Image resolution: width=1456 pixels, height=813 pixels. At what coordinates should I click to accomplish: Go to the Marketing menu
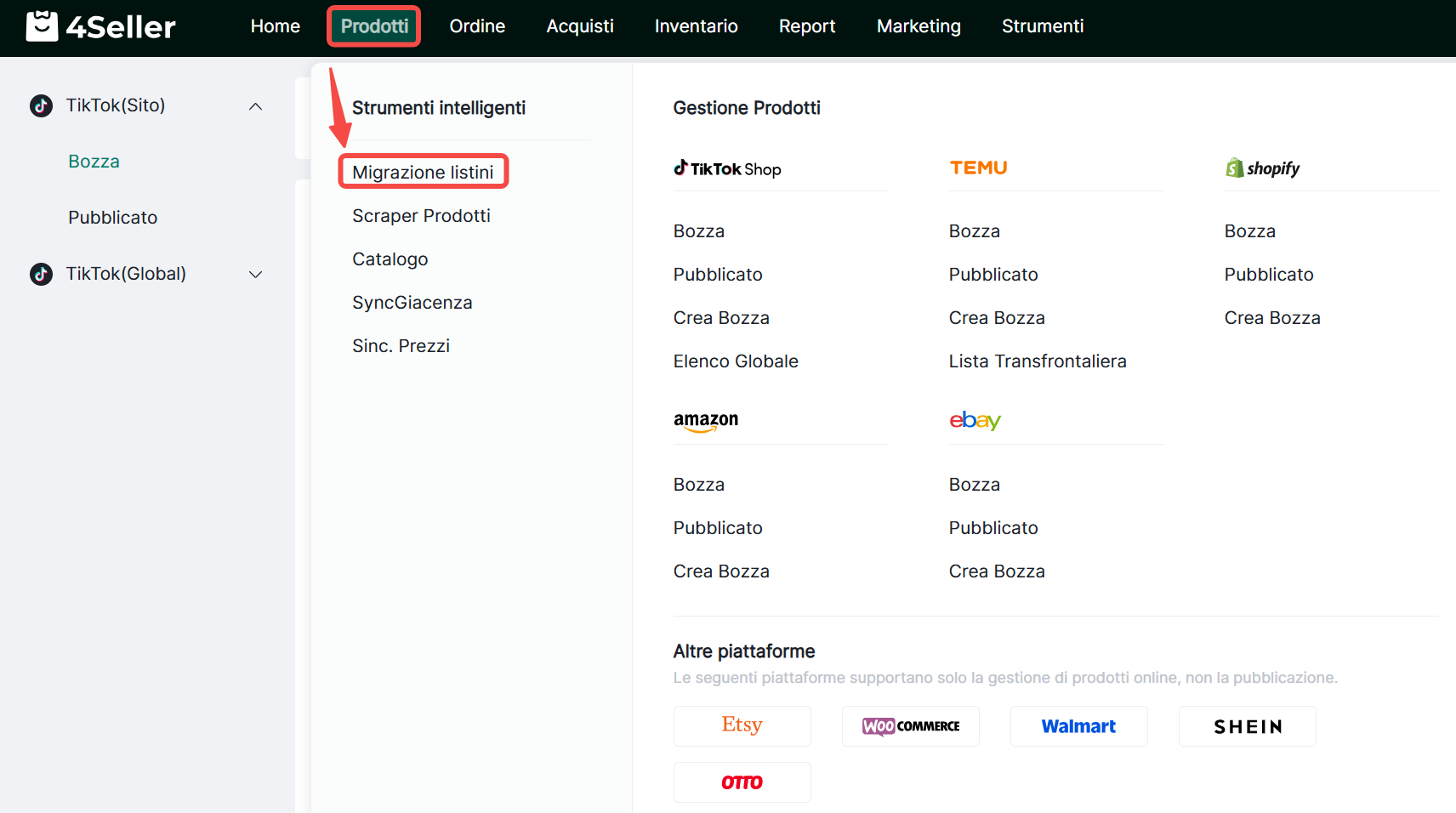click(919, 26)
